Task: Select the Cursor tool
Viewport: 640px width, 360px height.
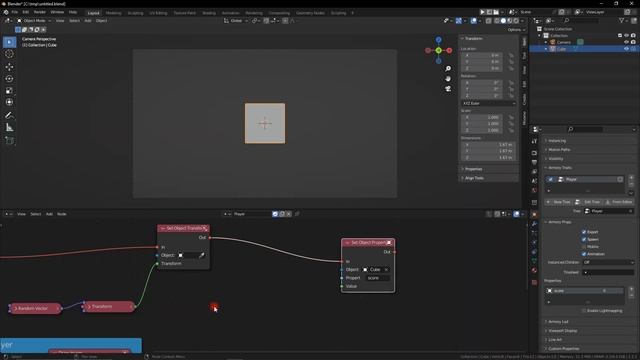Action: (9, 54)
